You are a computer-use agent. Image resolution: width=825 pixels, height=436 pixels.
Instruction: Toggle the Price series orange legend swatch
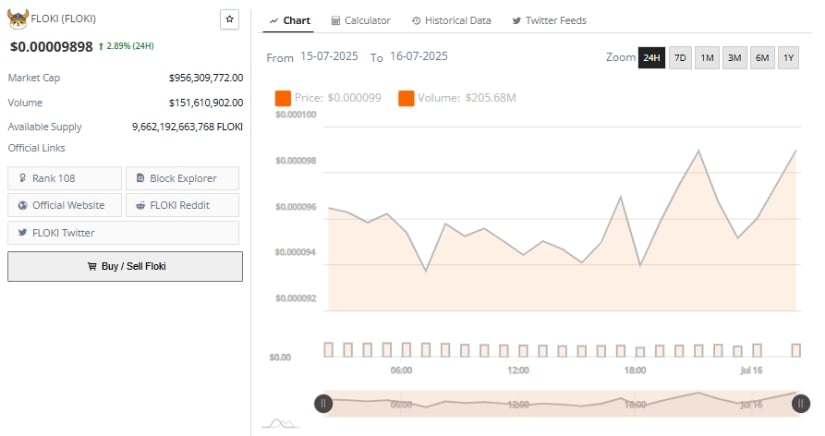(x=283, y=98)
